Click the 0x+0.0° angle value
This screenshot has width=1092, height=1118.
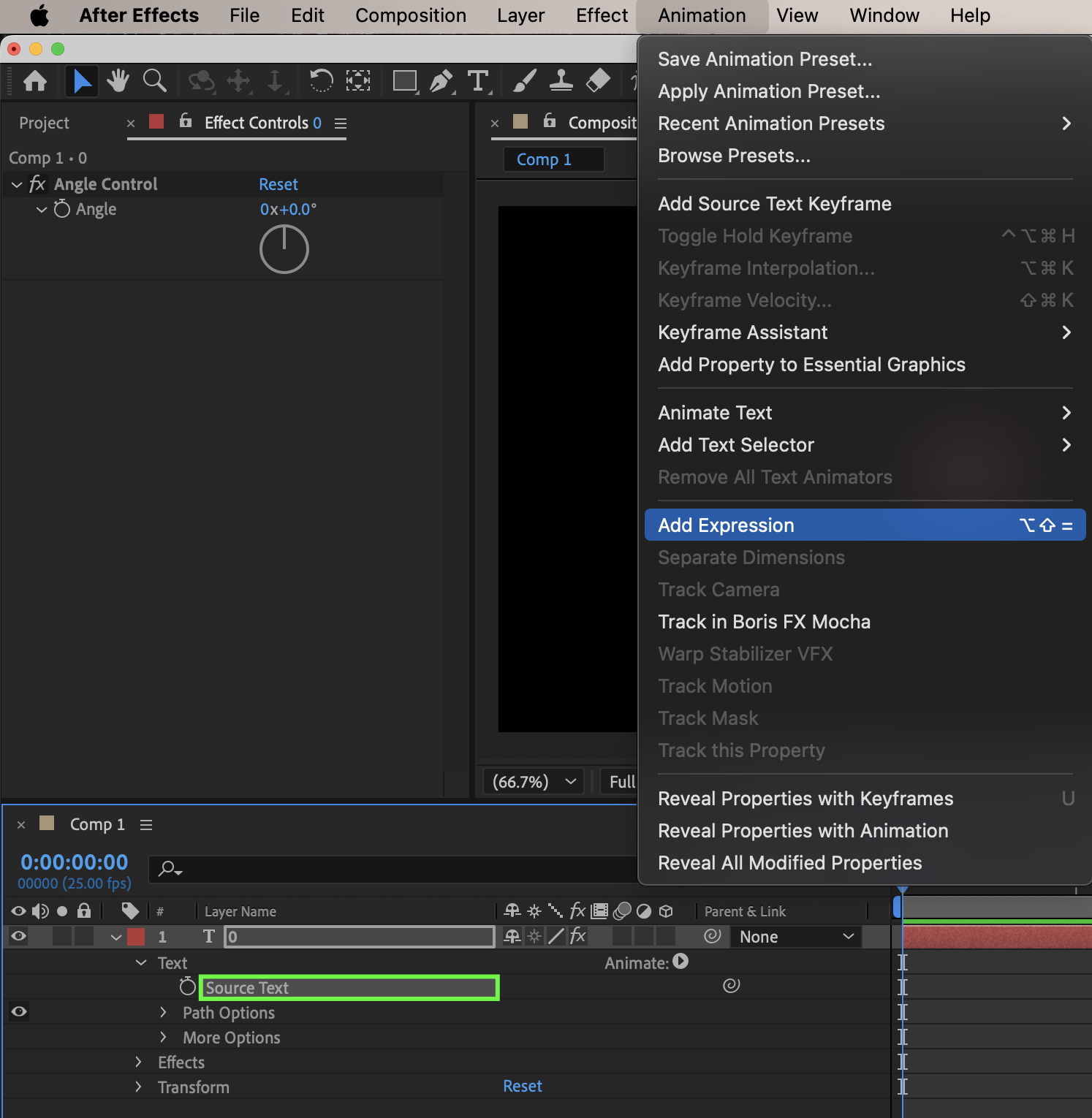coord(289,209)
